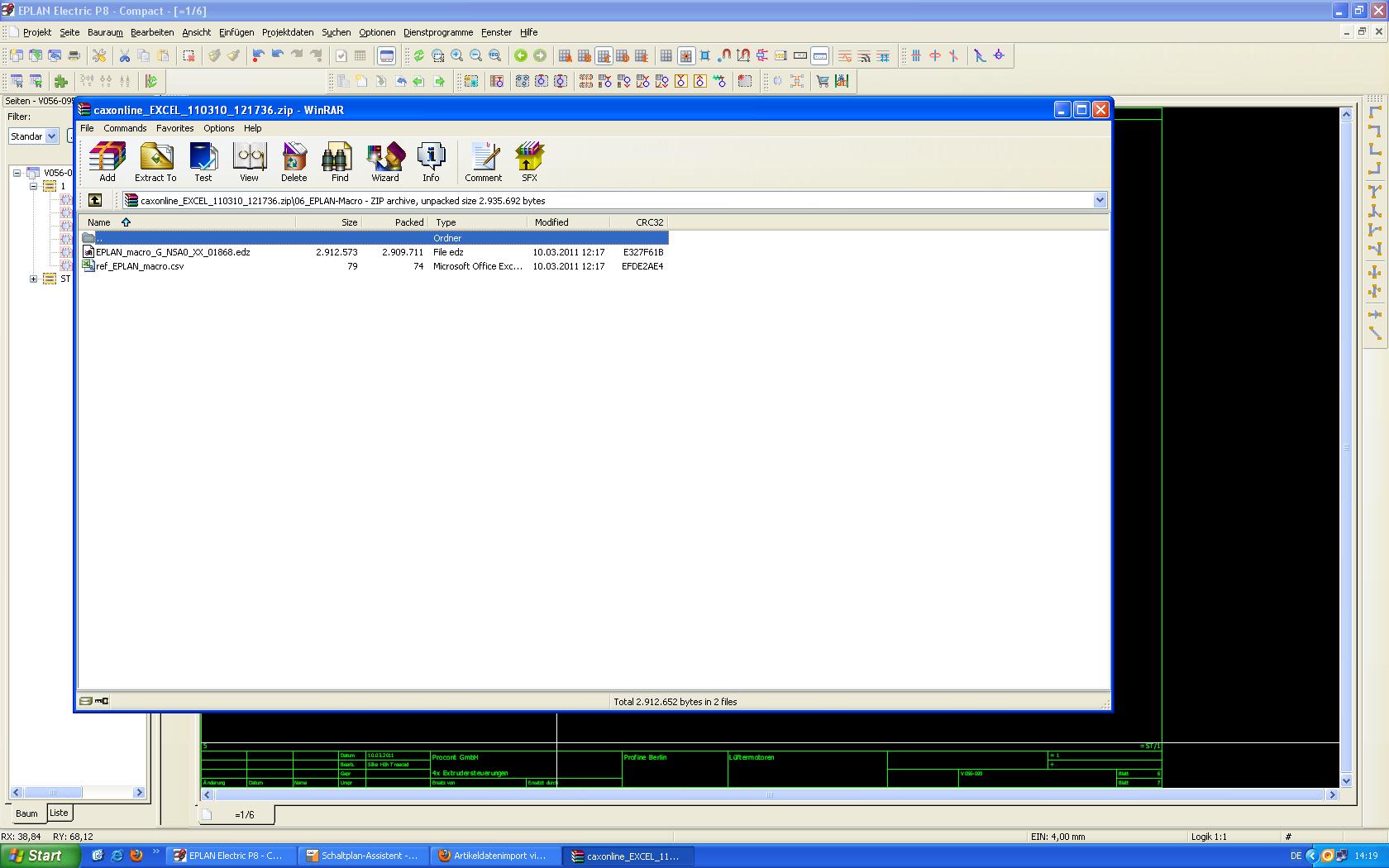Go up one folder in WinRAR
The image size is (1389, 868).
(95, 200)
